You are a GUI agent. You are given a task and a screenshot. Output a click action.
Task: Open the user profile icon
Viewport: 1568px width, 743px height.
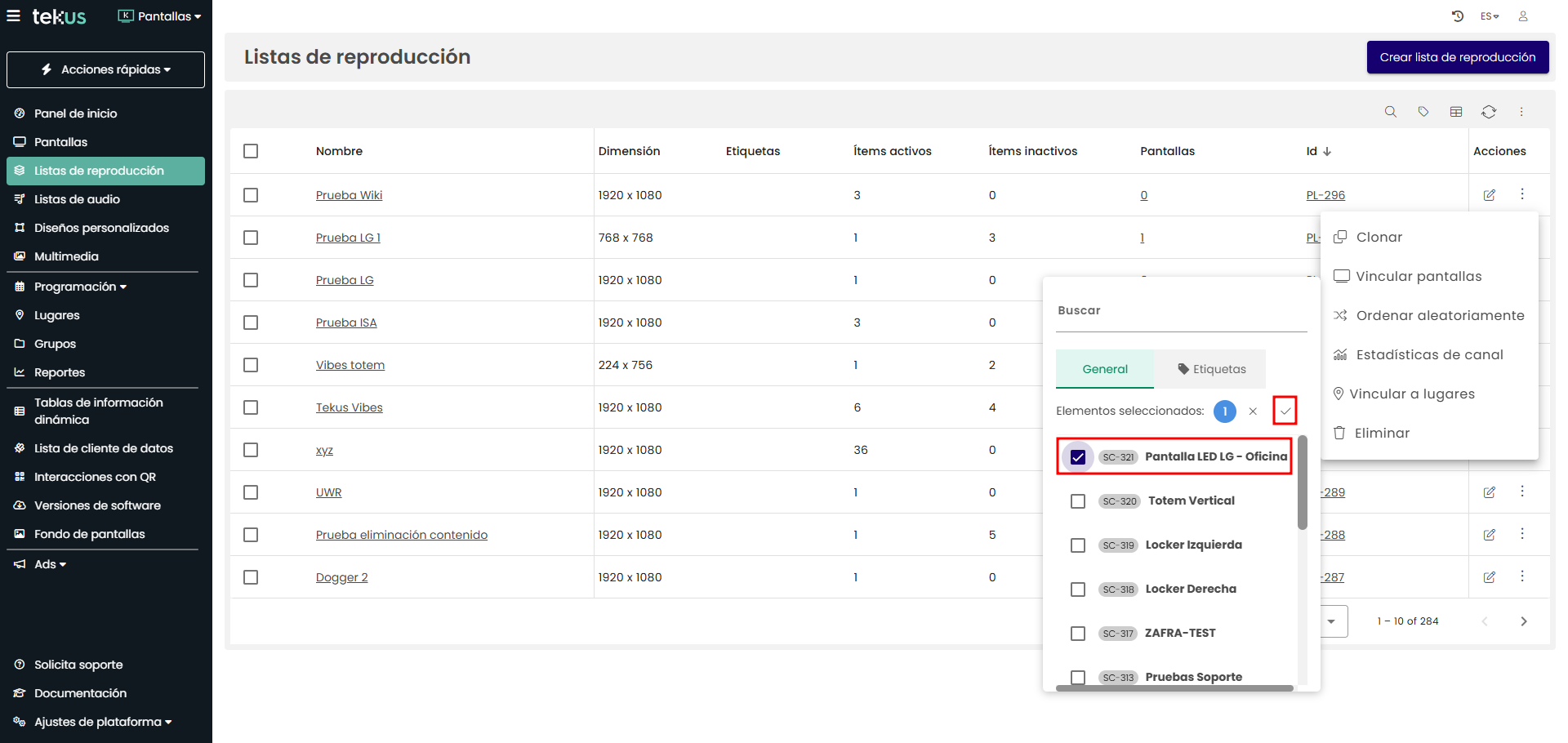click(1522, 16)
